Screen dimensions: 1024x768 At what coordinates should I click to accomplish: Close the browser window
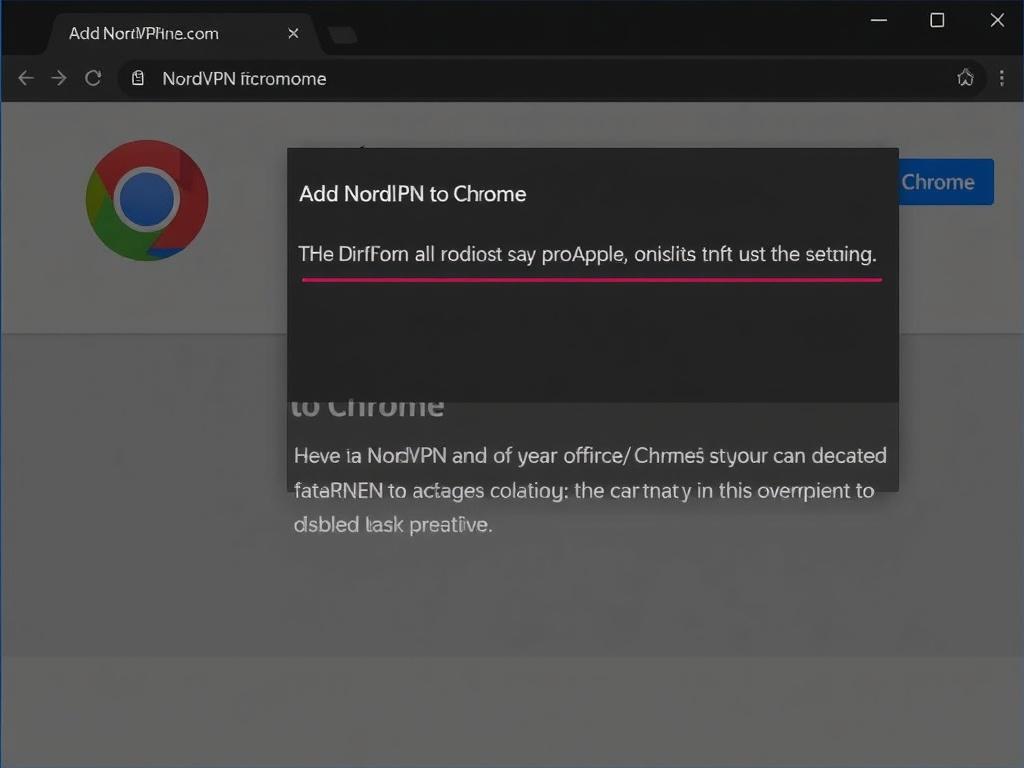tap(997, 20)
